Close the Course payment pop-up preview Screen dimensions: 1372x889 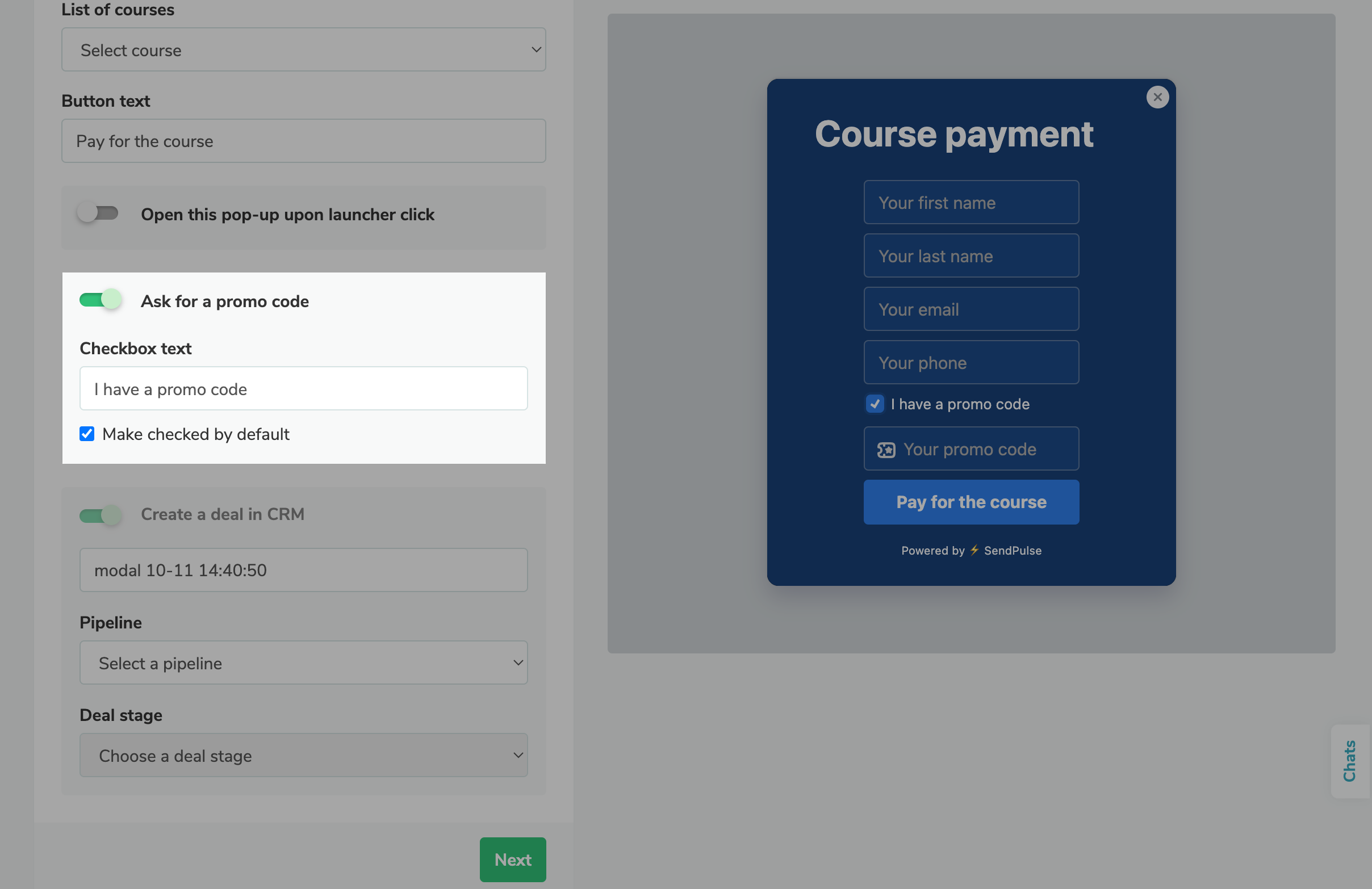[1157, 97]
